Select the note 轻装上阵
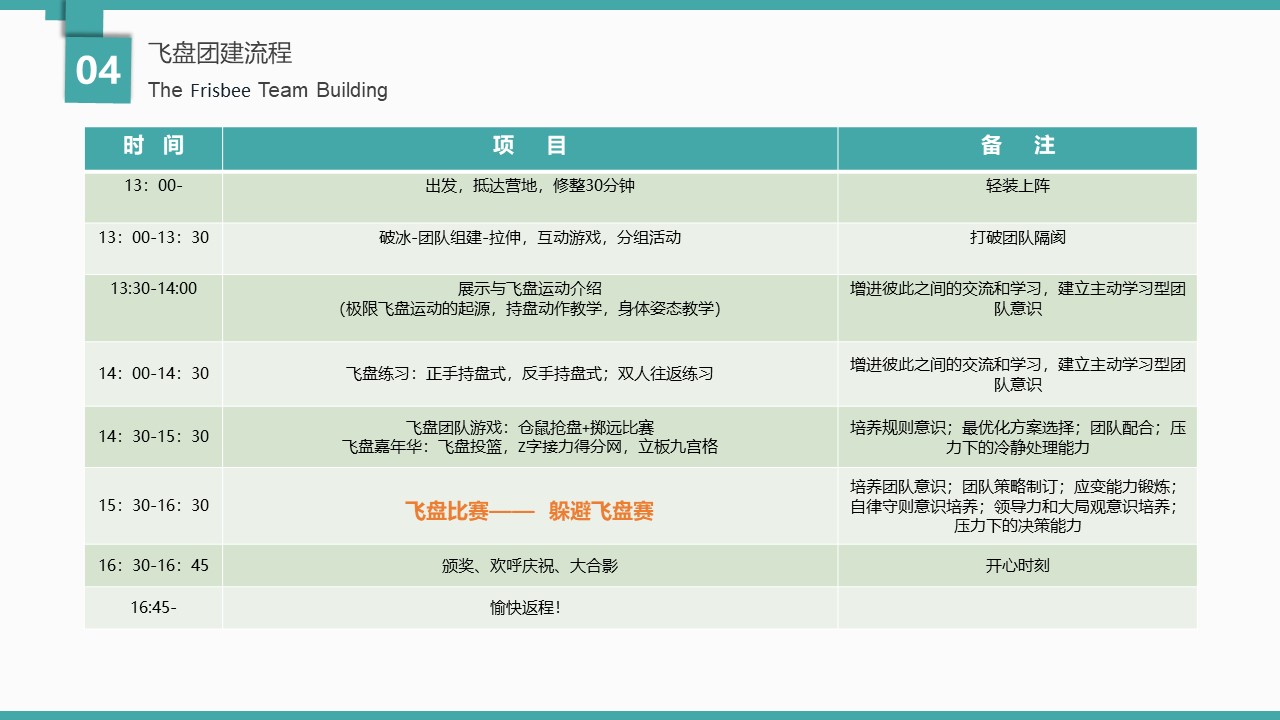Image resolution: width=1280 pixels, height=720 pixels. (1018, 185)
